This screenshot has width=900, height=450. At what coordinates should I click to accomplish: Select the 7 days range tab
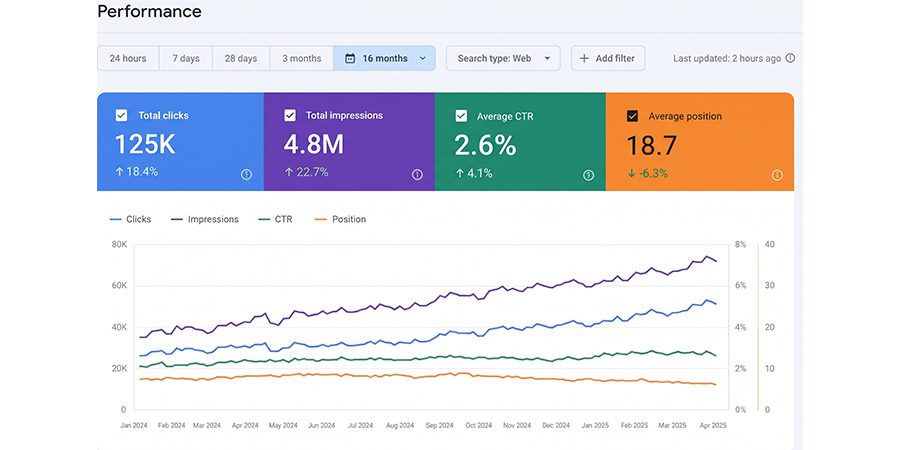click(x=186, y=58)
